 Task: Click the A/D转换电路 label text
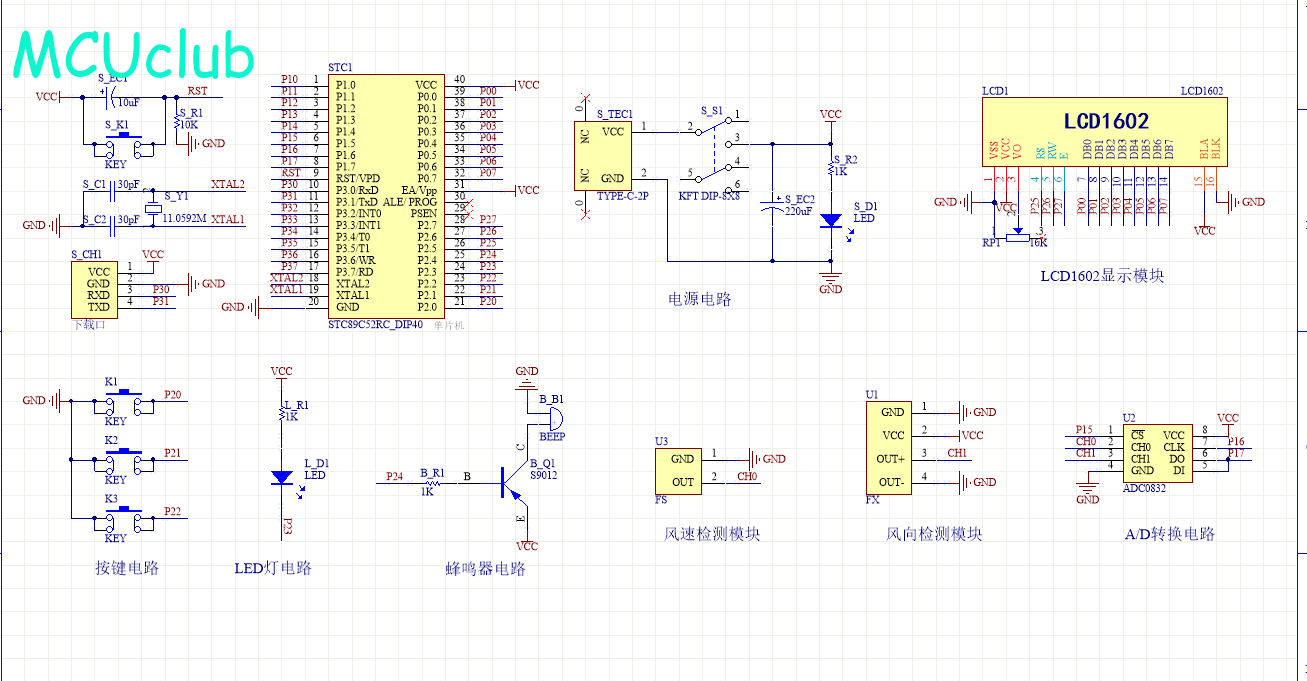(1169, 534)
